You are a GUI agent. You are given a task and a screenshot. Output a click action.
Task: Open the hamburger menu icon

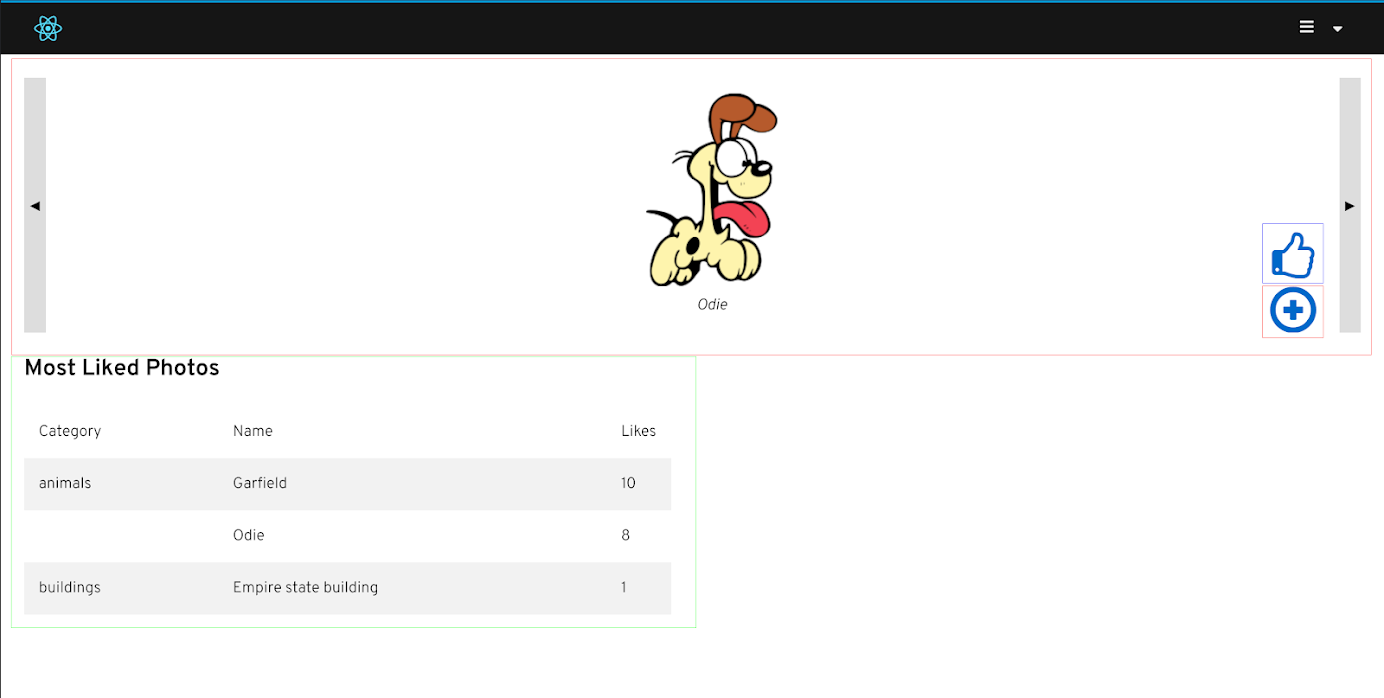[x=1307, y=27]
